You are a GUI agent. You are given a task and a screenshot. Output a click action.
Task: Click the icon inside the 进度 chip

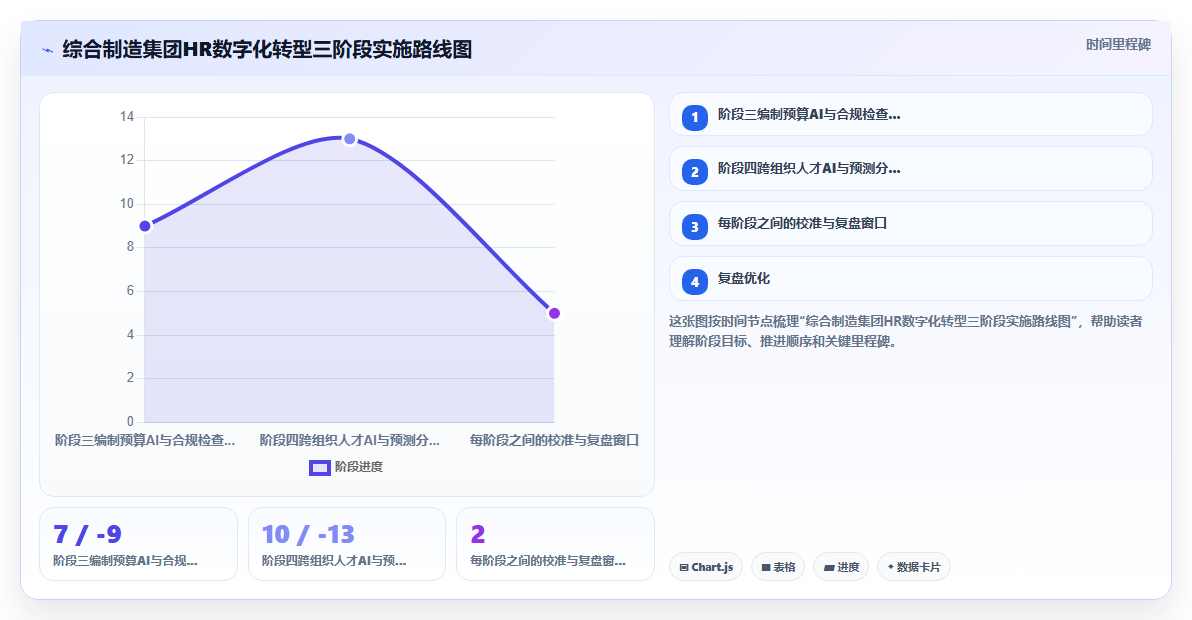(829, 568)
